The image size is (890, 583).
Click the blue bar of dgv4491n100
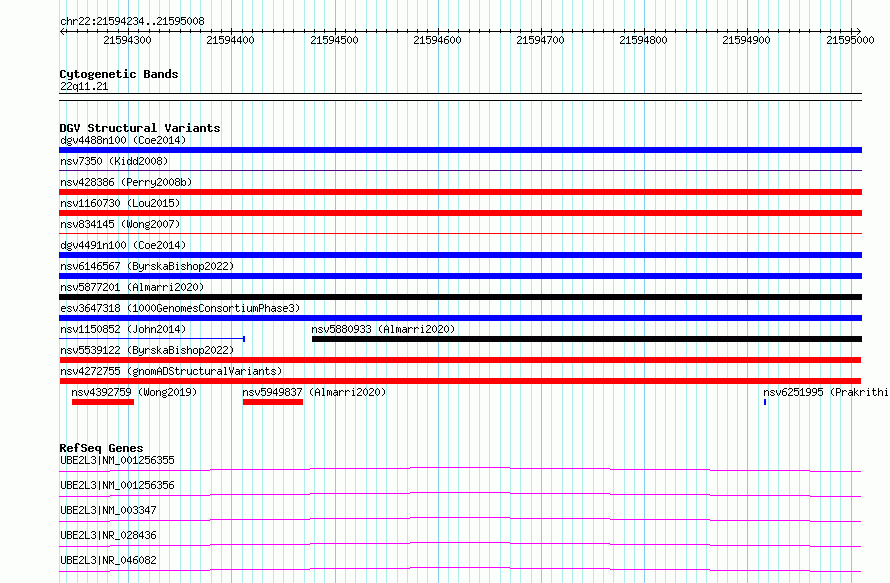(460, 255)
